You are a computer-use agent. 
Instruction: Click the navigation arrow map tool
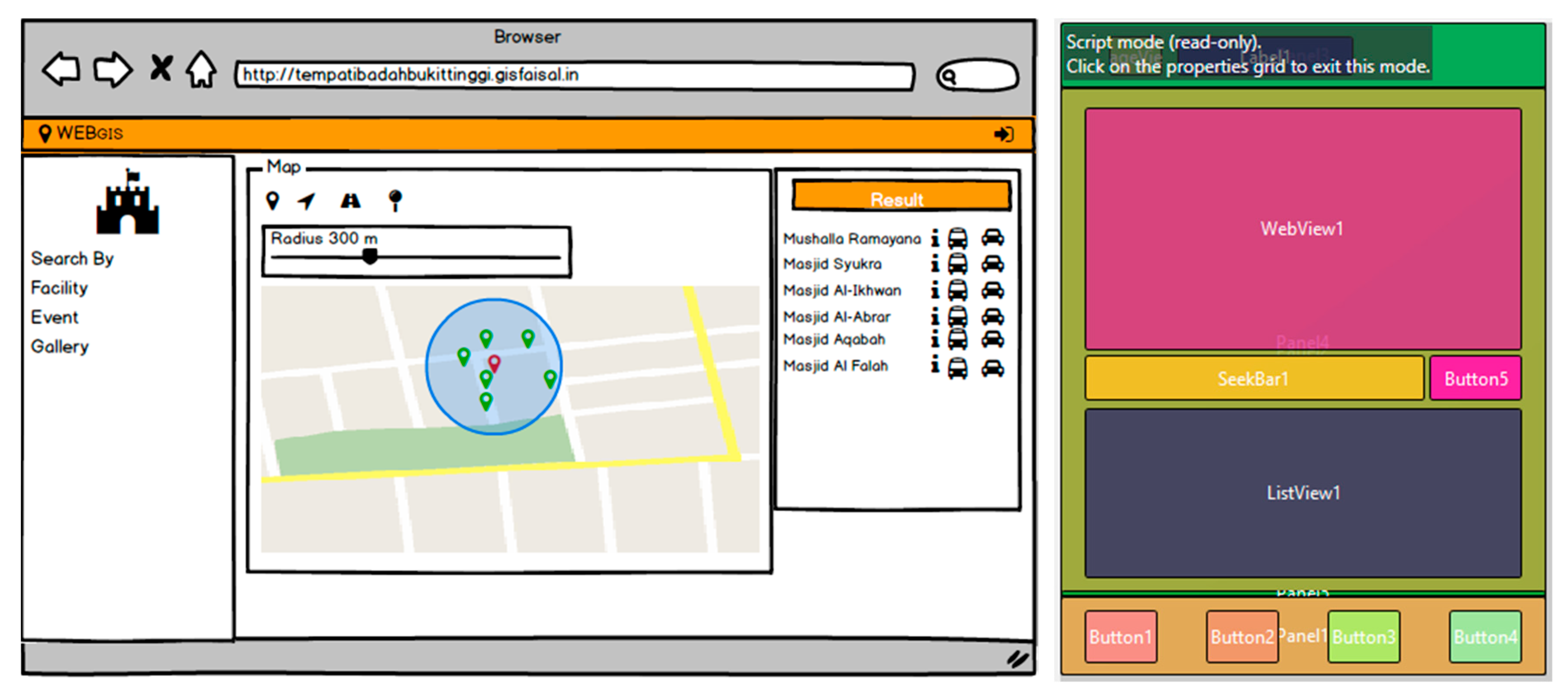click(307, 200)
